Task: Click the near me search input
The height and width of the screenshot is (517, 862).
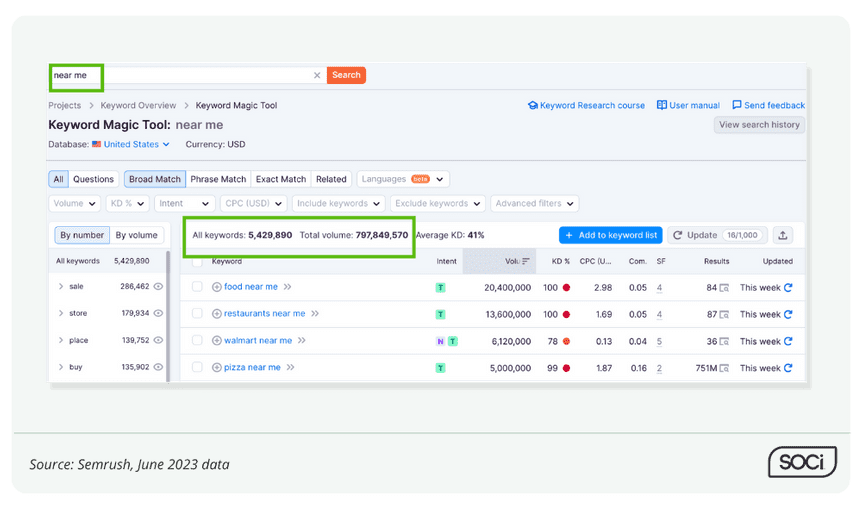Action: point(187,75)
